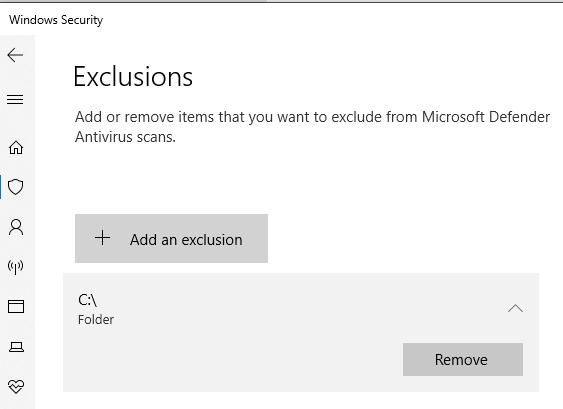
Task: Open Firewall & network protection icon
Action: 15,266
